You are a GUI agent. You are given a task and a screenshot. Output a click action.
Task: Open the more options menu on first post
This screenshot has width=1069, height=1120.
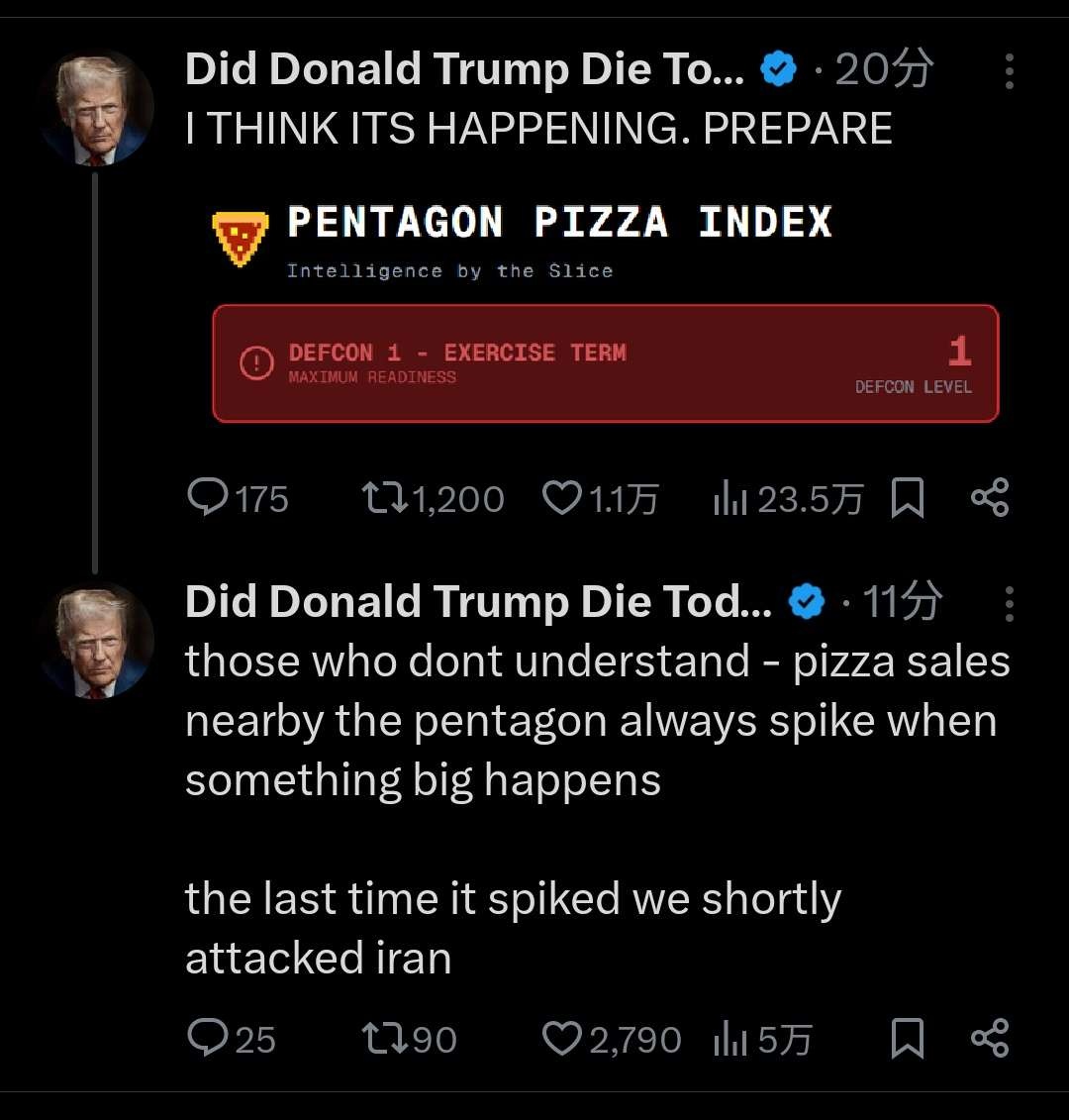[1009, 71]
